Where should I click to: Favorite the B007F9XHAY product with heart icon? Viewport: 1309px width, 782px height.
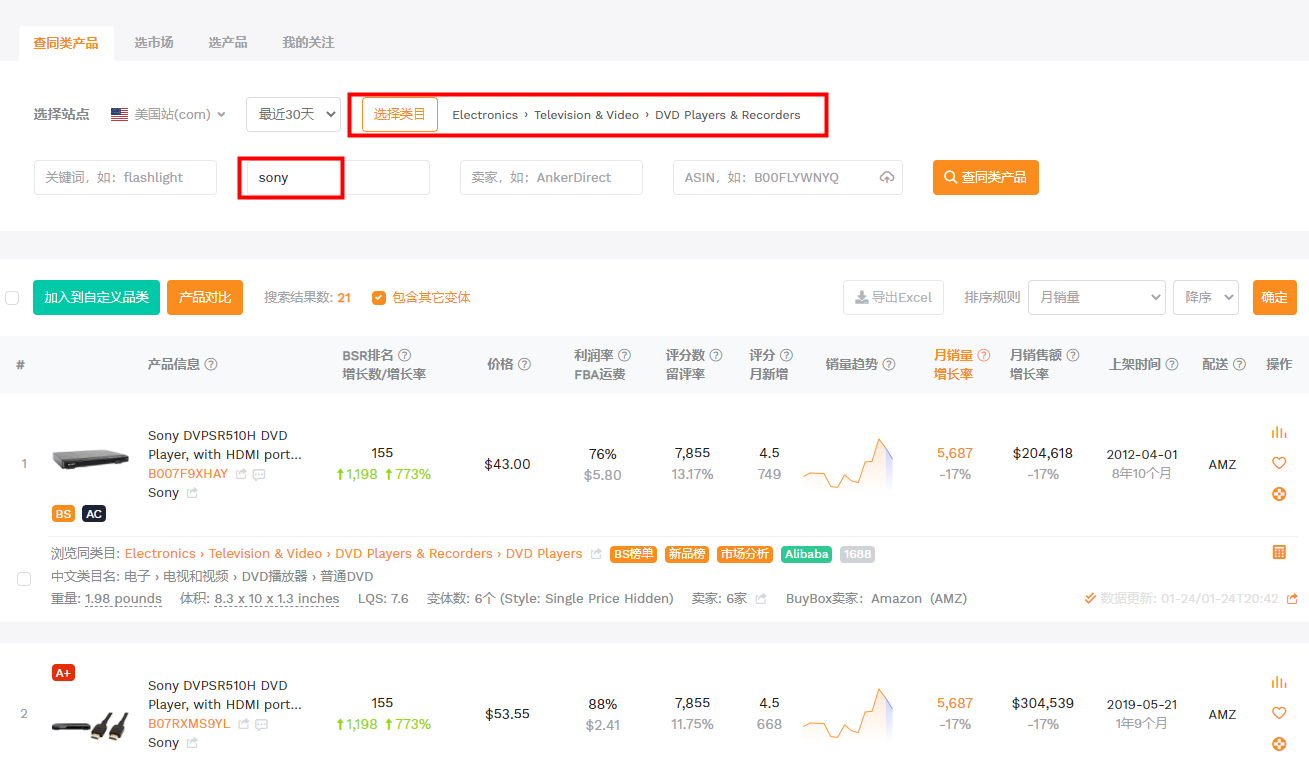[1279, 463]
